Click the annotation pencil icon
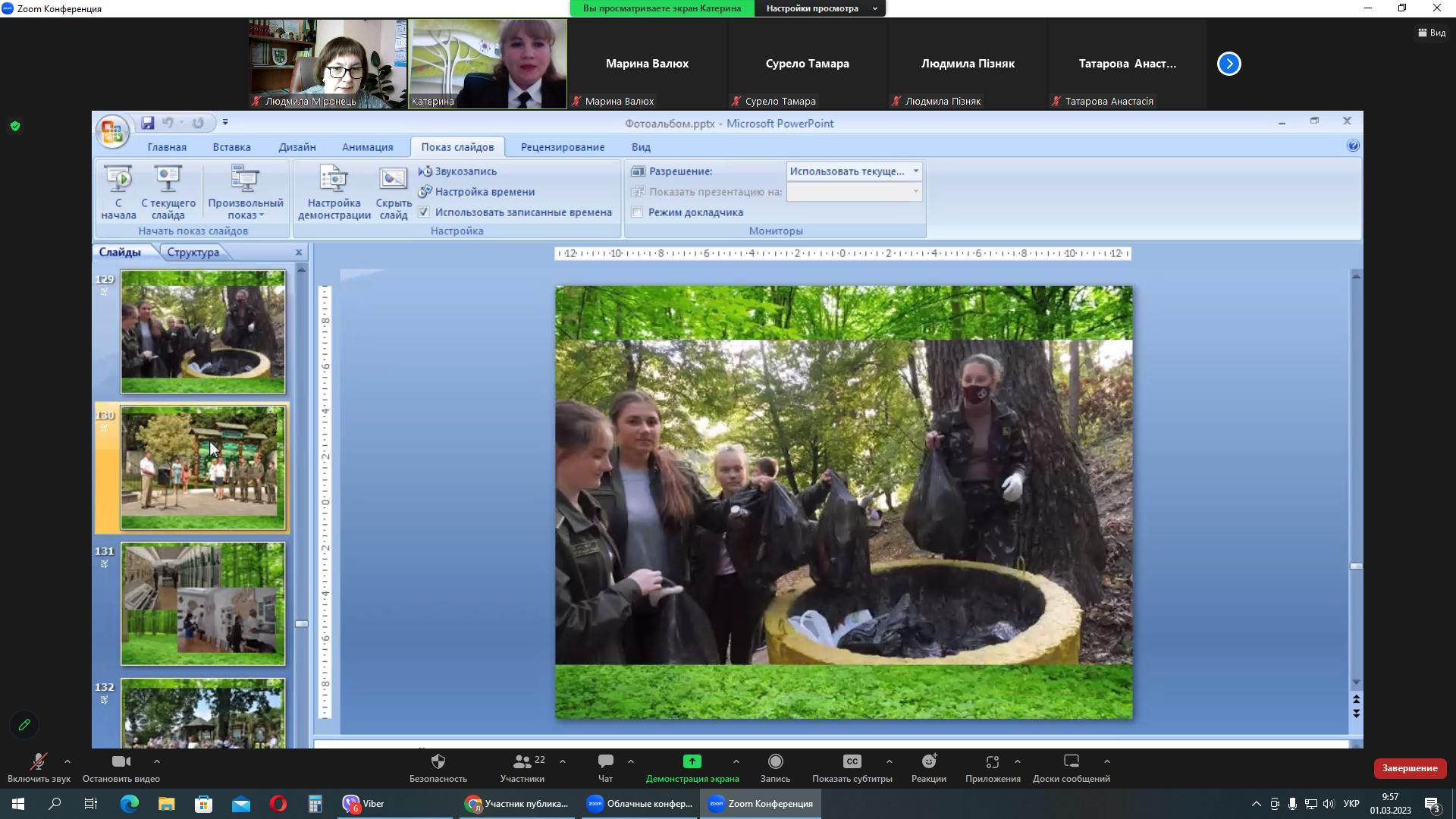 [24, 725]
